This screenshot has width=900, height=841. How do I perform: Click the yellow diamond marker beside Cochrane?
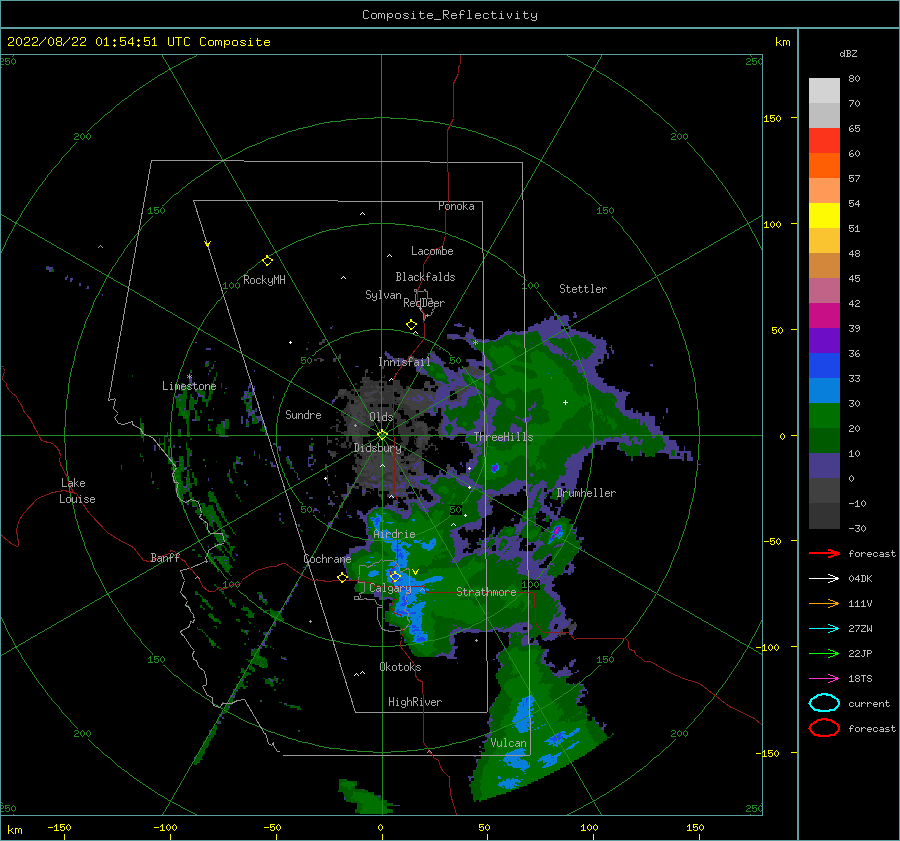pos(343,578)
